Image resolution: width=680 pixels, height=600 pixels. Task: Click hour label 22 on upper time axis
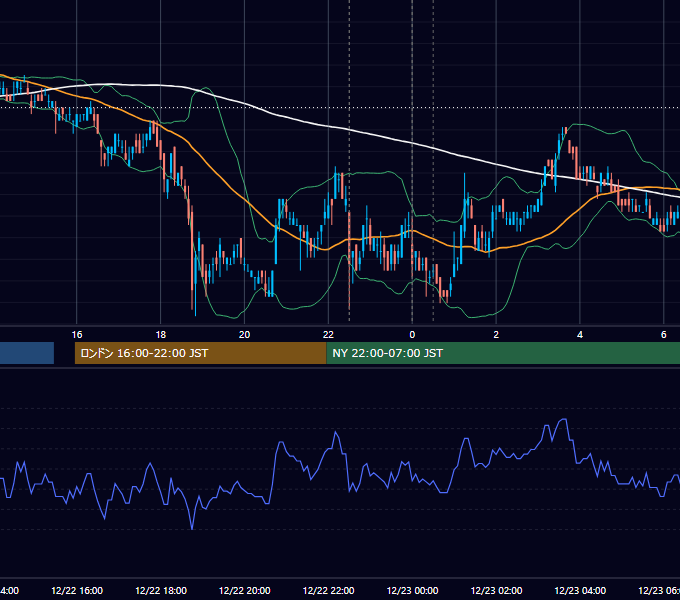tap(328, 335)
